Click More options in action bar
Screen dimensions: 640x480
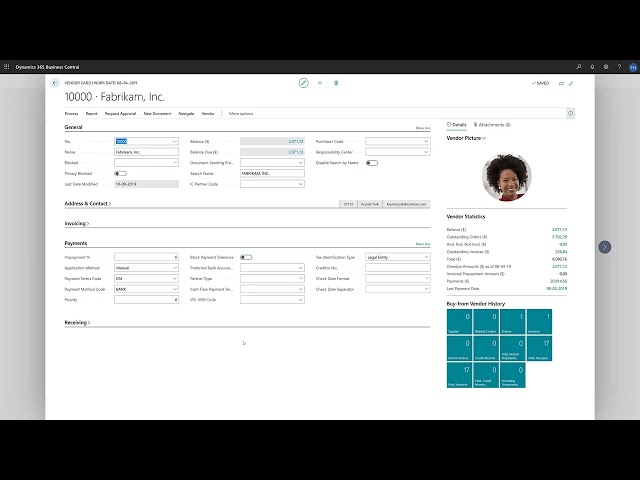241,114
